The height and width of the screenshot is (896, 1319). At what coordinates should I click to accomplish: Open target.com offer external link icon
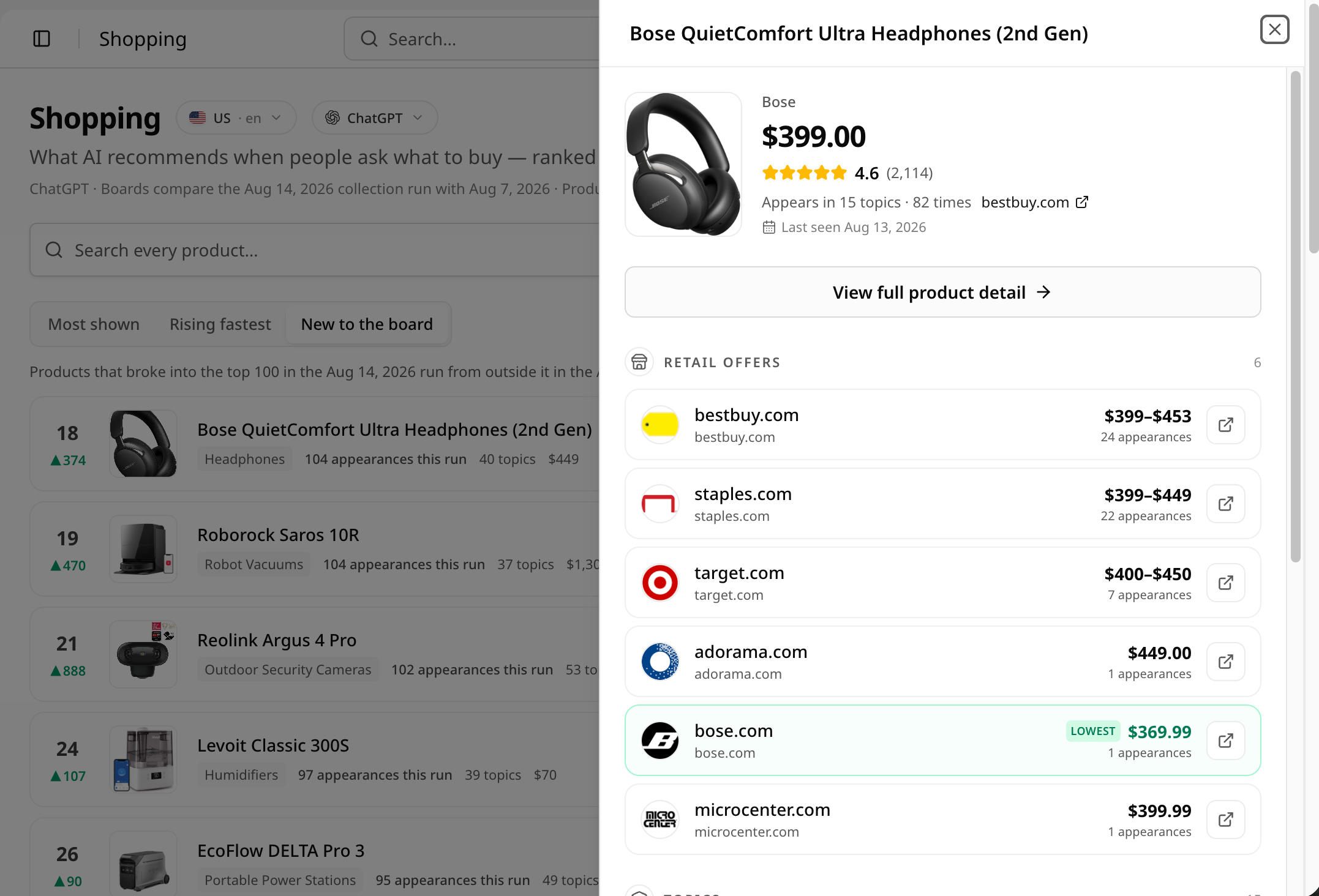point(1225,583)
